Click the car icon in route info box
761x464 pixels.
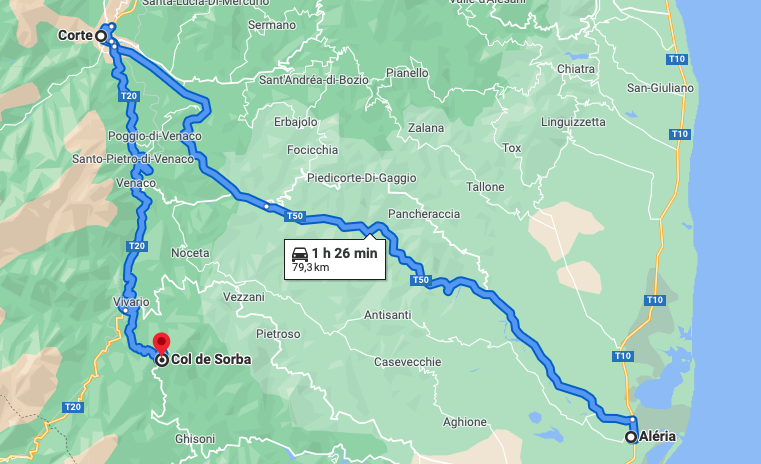[x=300, y=254]
